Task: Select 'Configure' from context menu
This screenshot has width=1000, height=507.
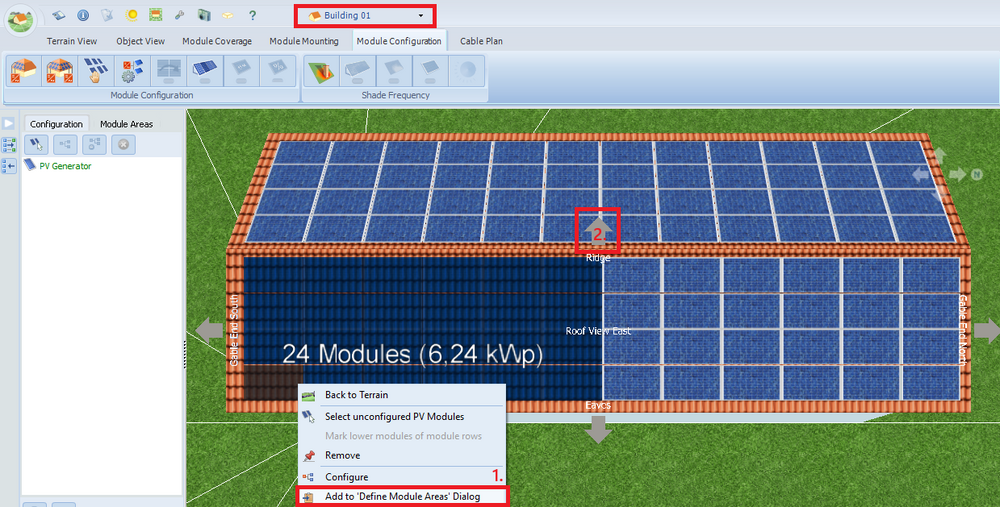Action: [x=346, y=477]
